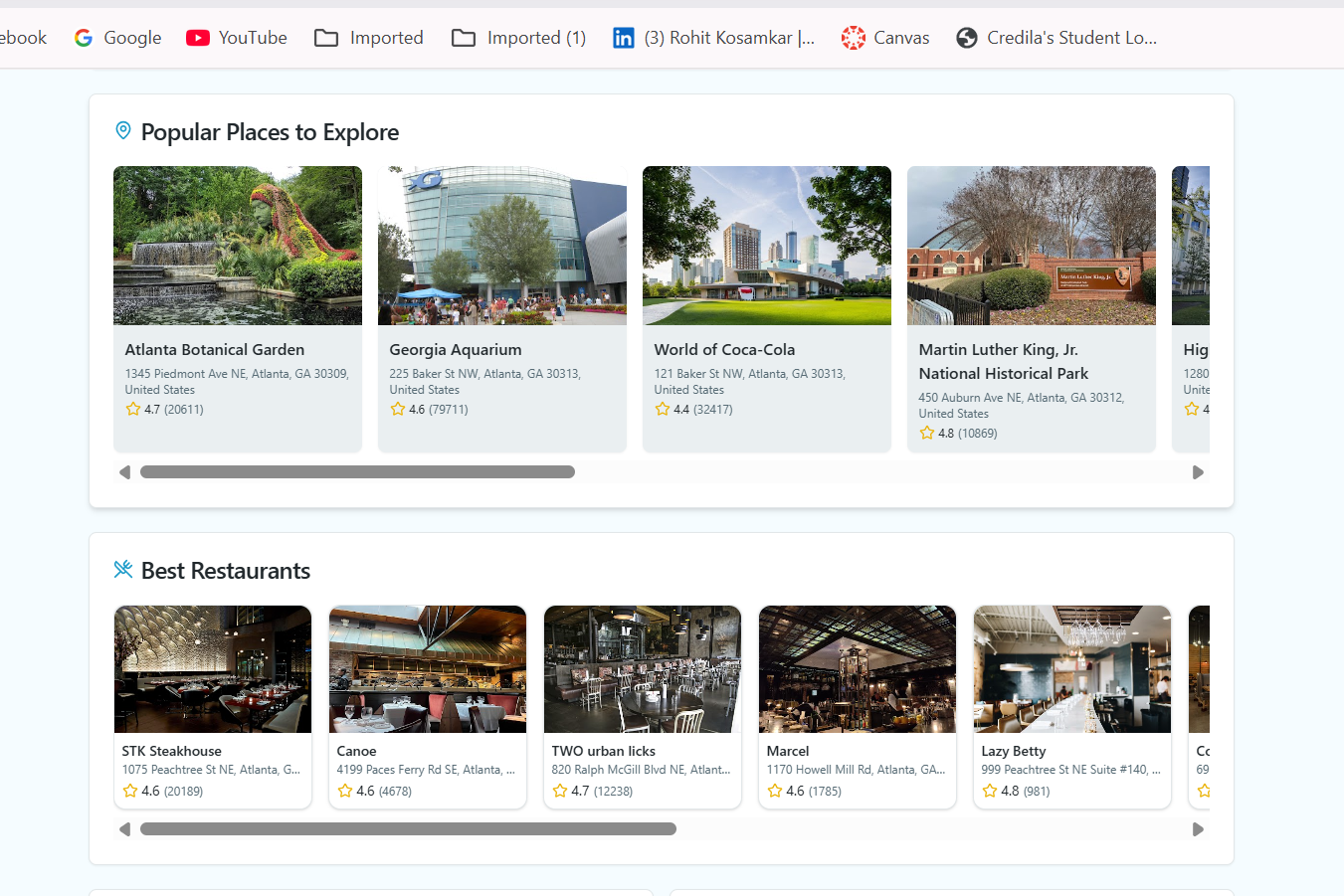Click the star icon for World of Coca-Cola
The width and height of the screenshot is (1344, 896).
[x=663, y=409]
